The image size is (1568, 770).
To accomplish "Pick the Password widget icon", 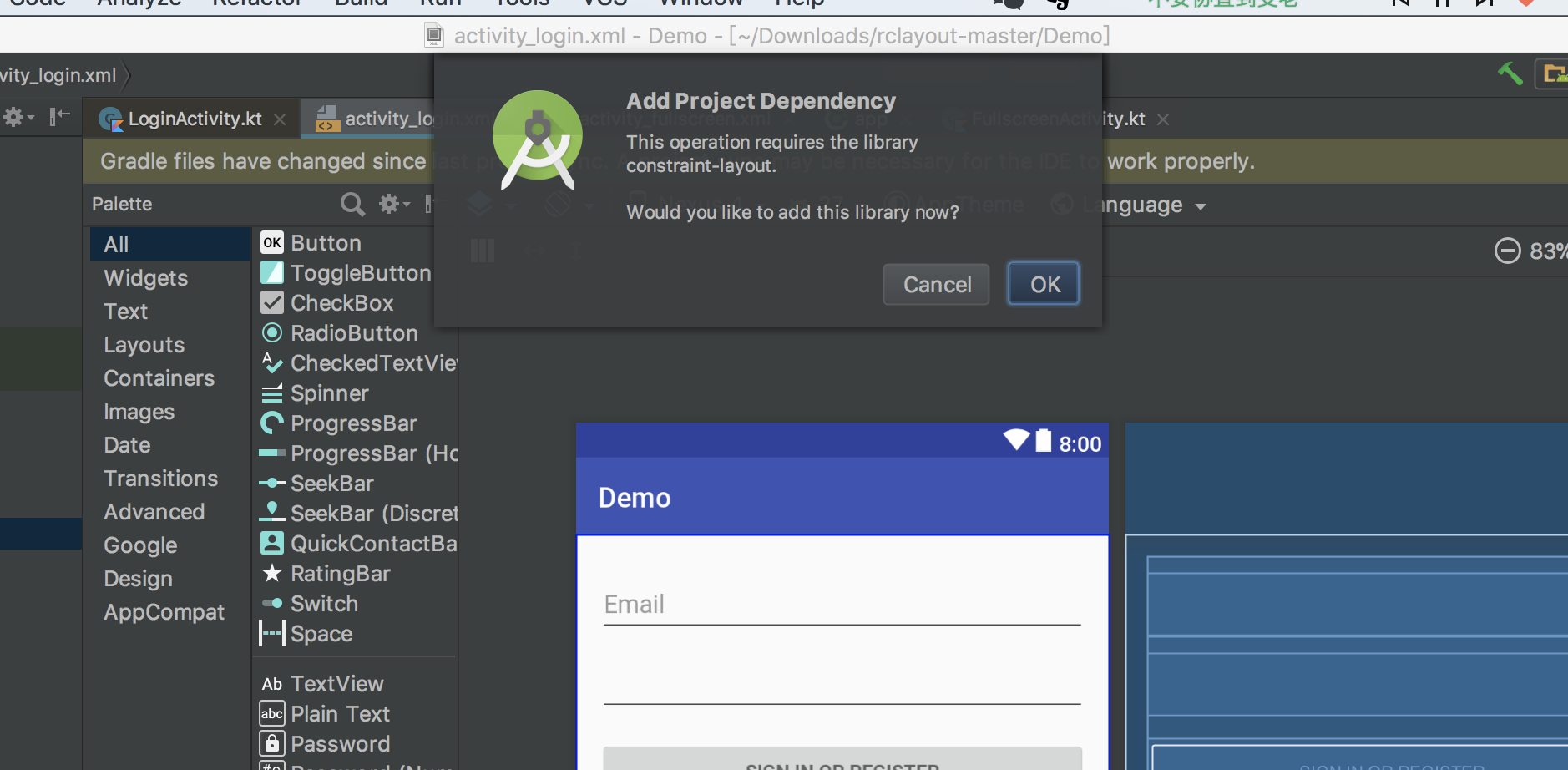I will (272, 743).
